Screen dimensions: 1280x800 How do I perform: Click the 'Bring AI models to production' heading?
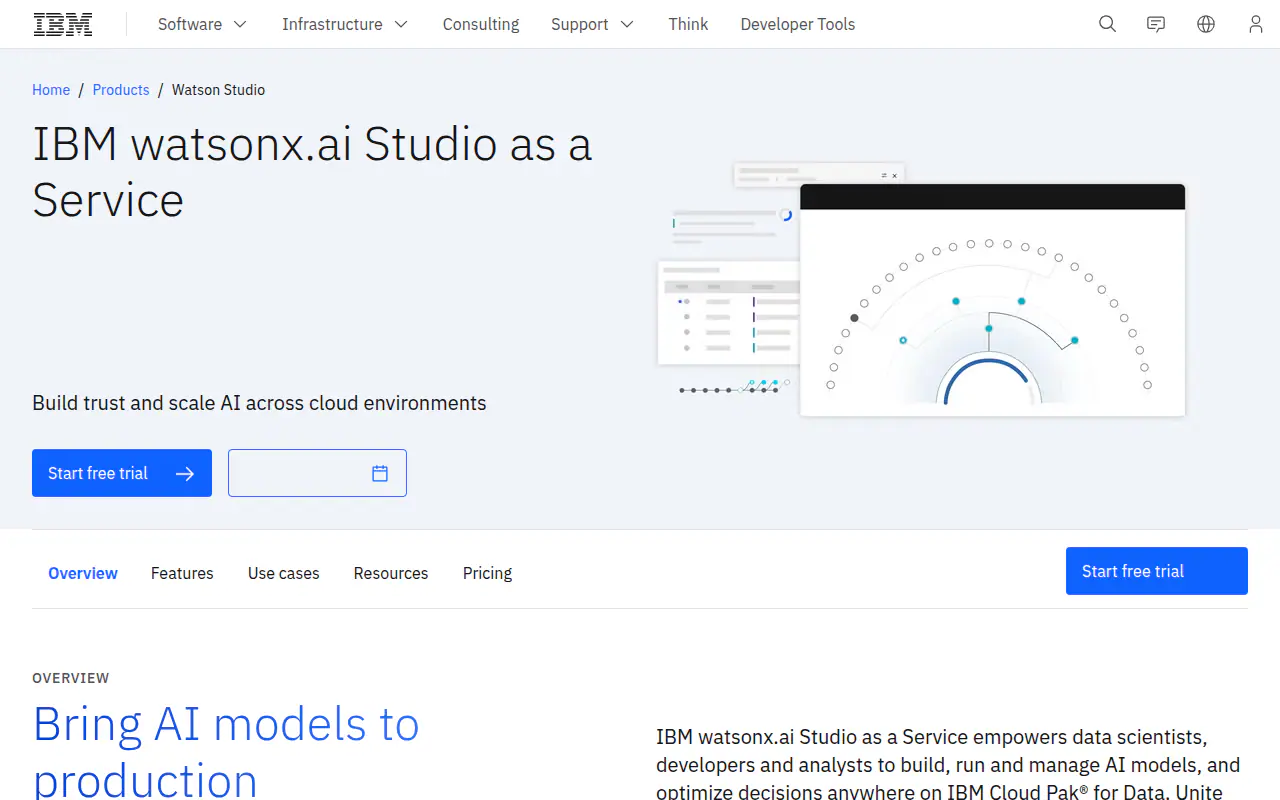point(226,751)
